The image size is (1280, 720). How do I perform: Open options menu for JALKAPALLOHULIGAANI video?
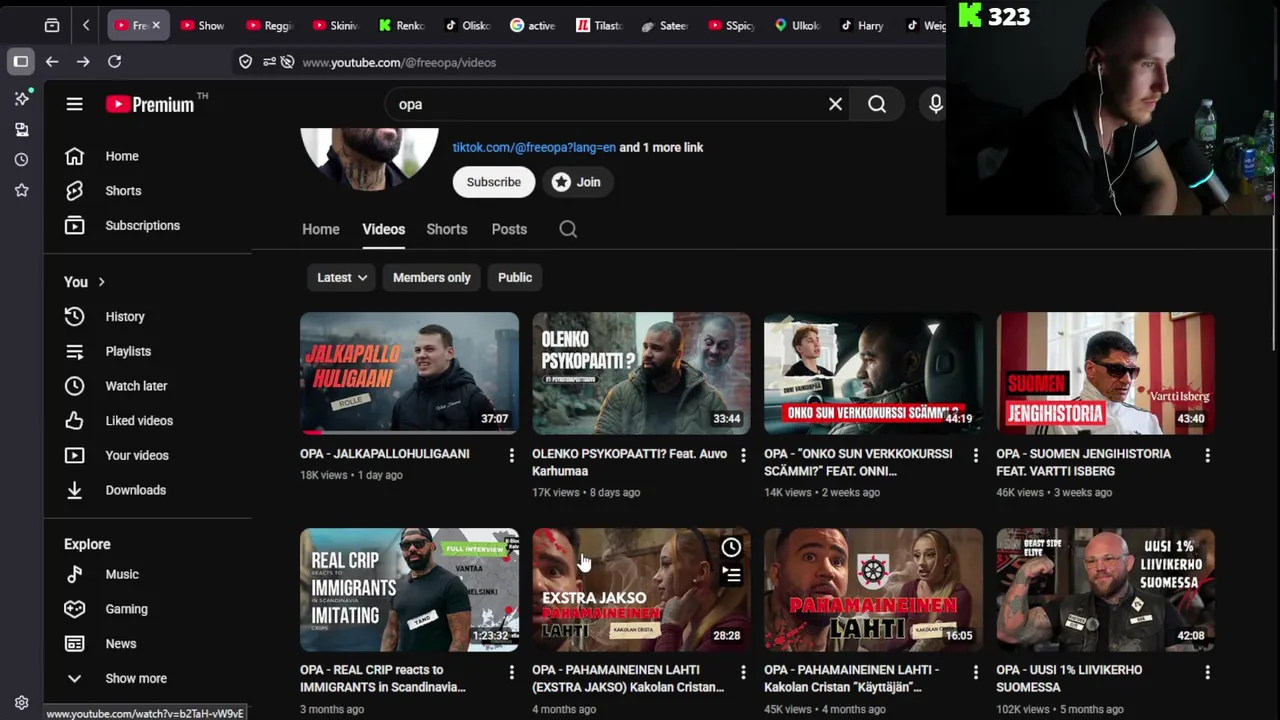(x=511, y=455)
